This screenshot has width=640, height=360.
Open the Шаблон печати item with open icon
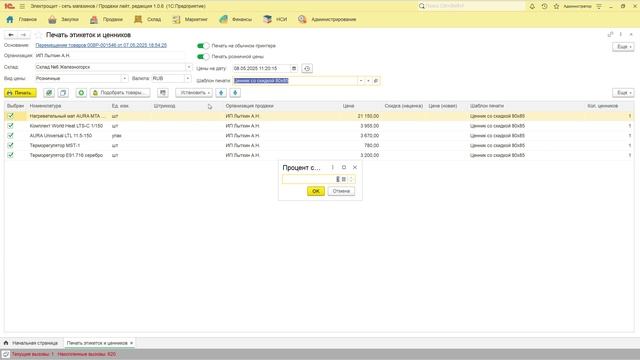[376, 81]
